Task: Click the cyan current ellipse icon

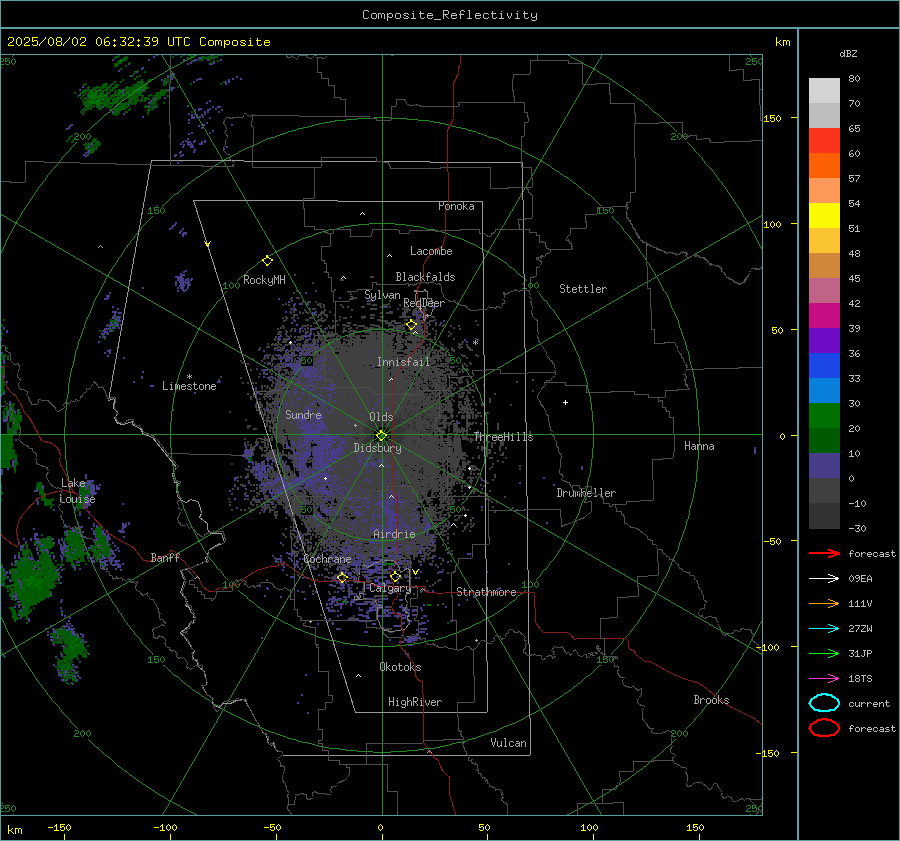Action: (x=824, y=703)
